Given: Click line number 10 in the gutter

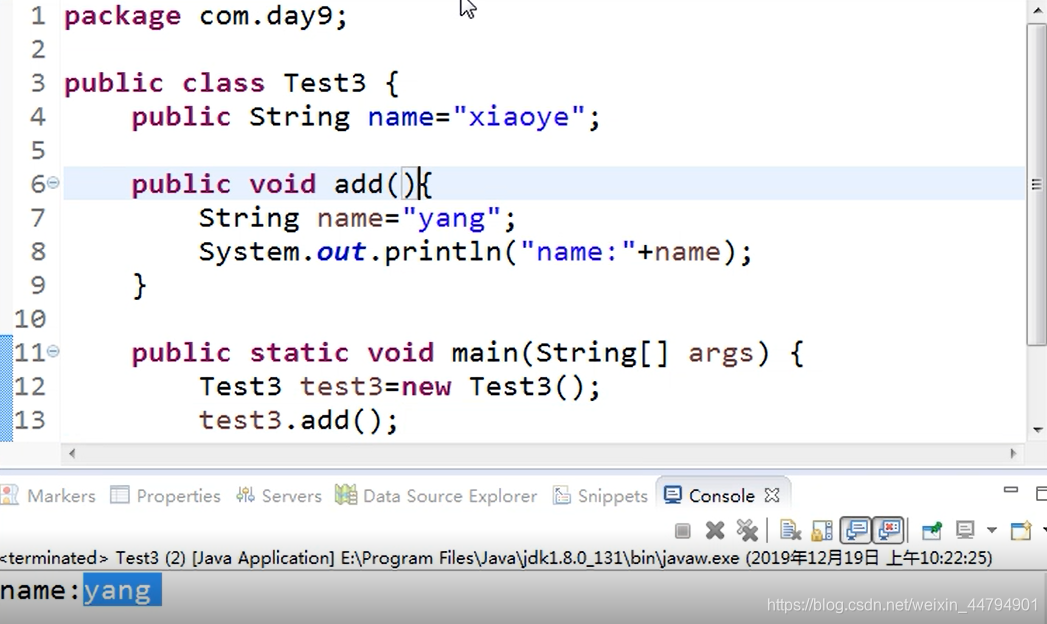Looking at the screenshot, I should click(x=30, y=319).
